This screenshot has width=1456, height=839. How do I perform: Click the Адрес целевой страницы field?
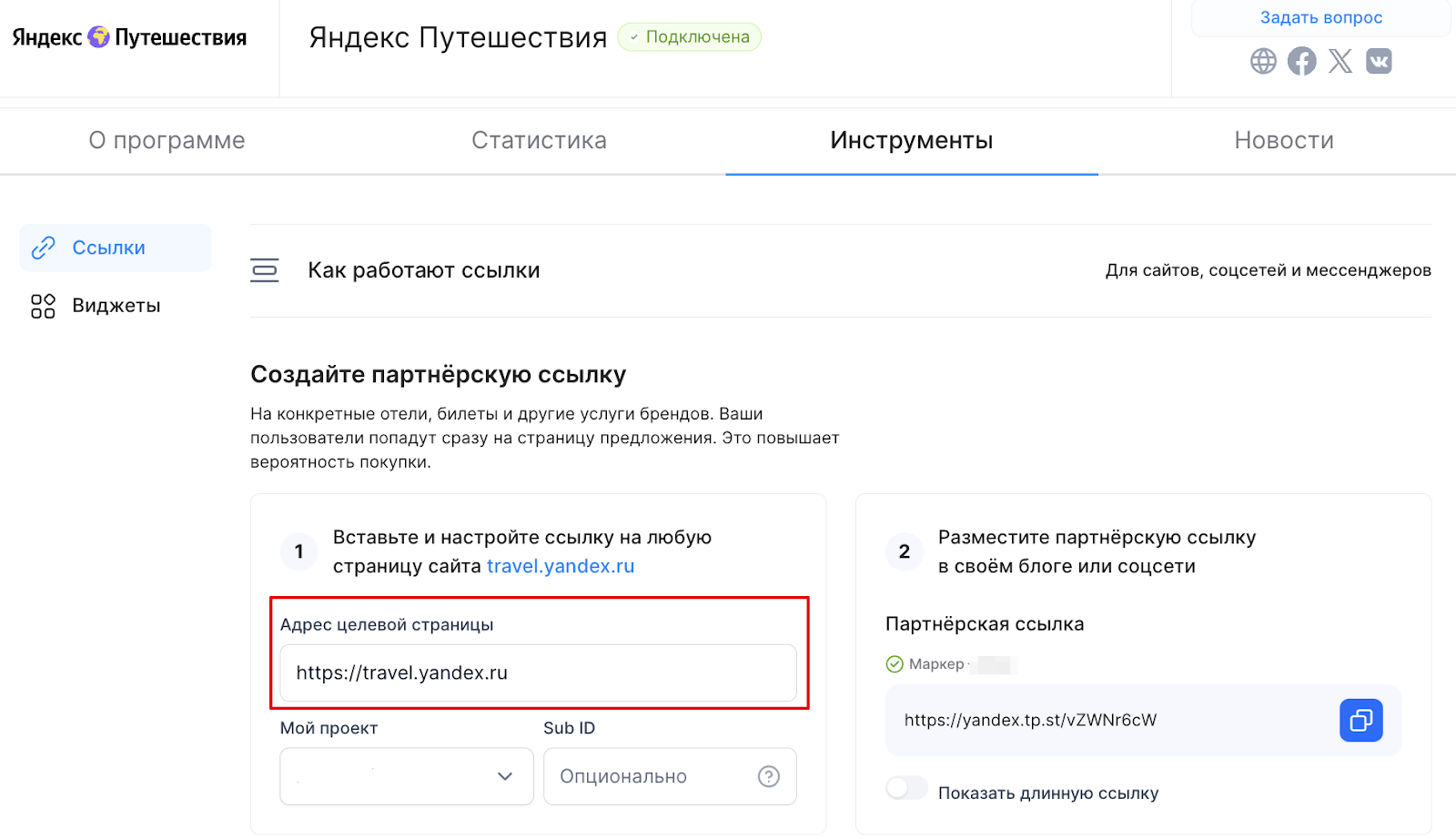539,672
